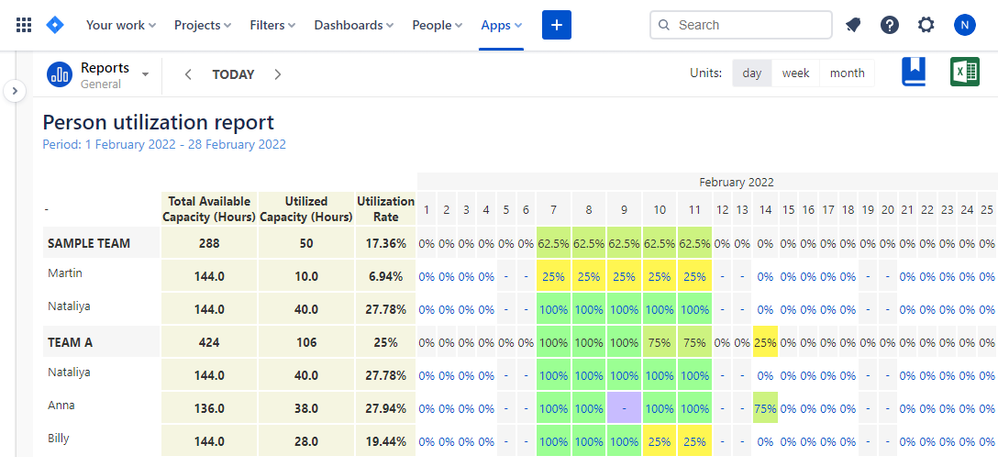Click the SAMPLE TEAM row header

[101, 243]
